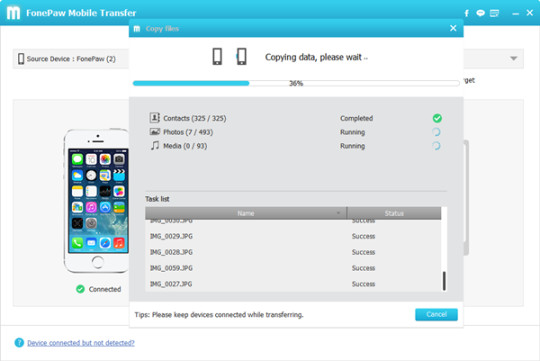Click the Media music note icon

tap(155, 145)
